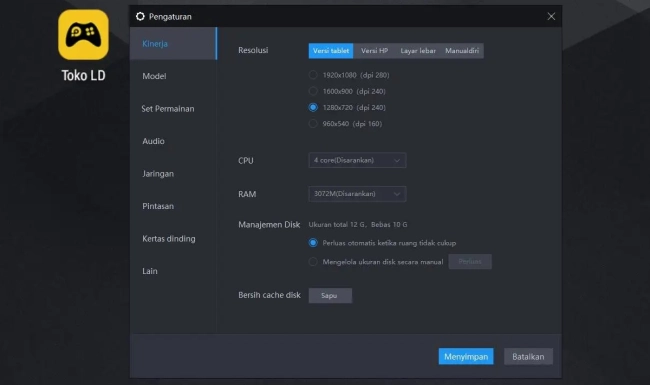Select the Versi tablet resolution mode
Screen dimensions: 650x385
(x=331, y=51)
